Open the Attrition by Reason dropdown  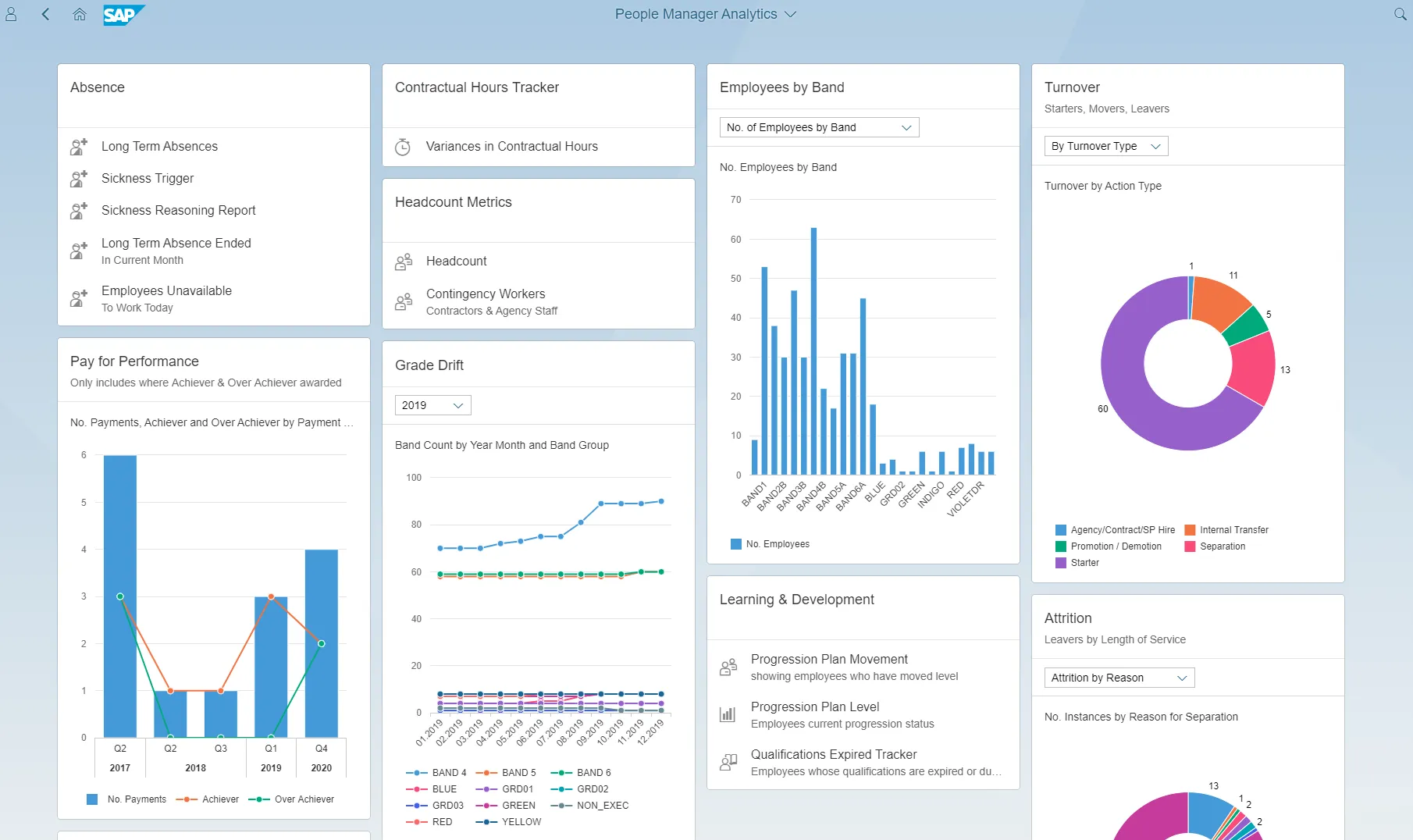point(1119,677)
